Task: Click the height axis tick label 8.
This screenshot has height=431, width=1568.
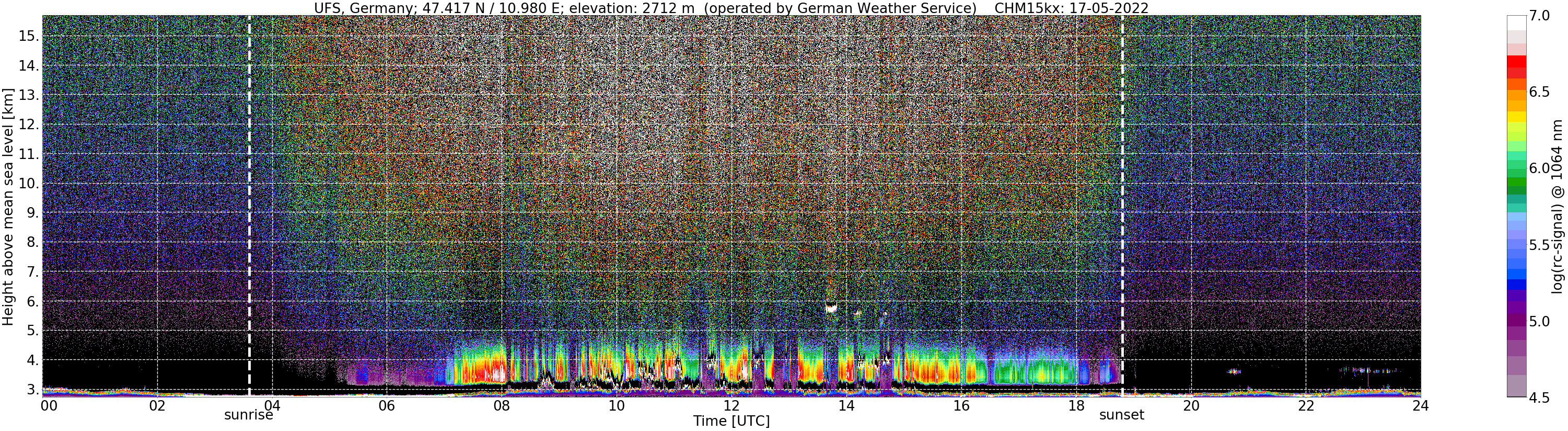Action: (x=33, y=243)
